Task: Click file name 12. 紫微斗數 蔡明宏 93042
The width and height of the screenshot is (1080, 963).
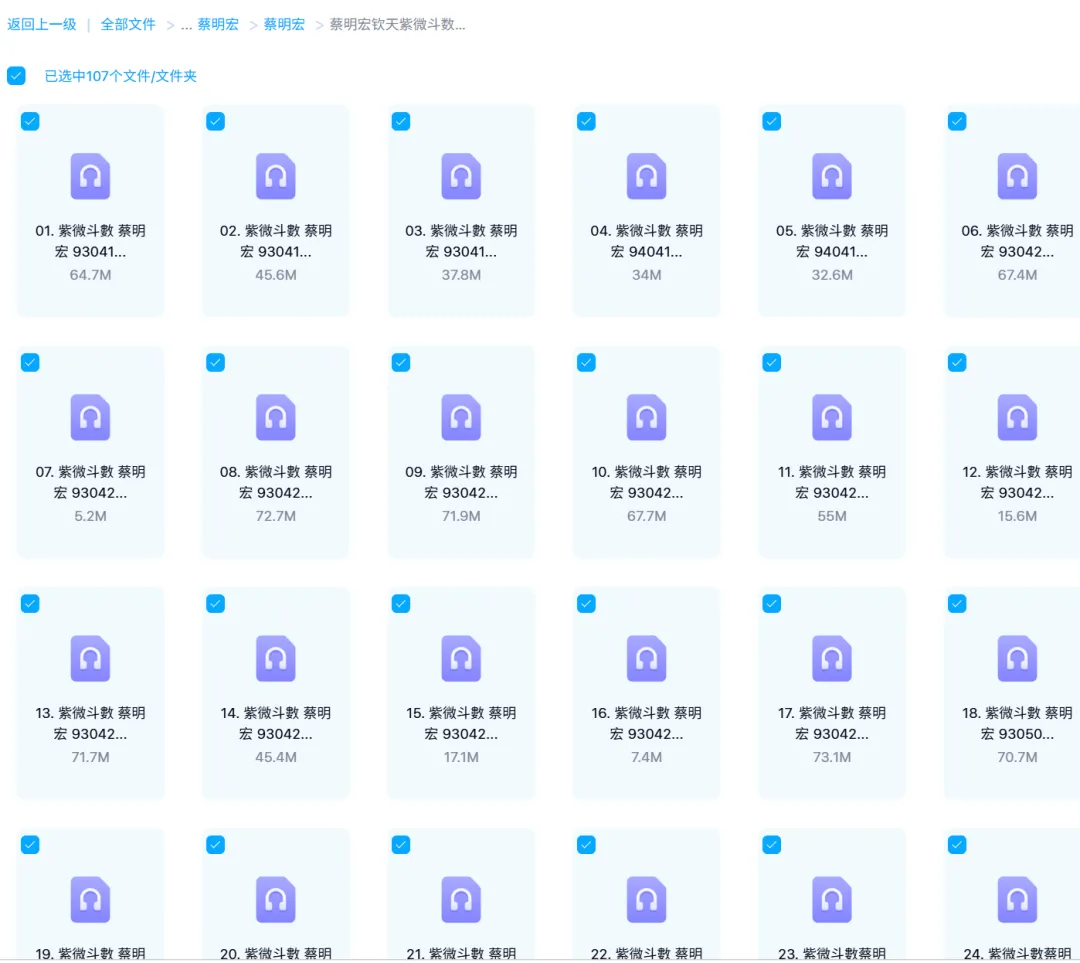Action: pos(1017,482)
